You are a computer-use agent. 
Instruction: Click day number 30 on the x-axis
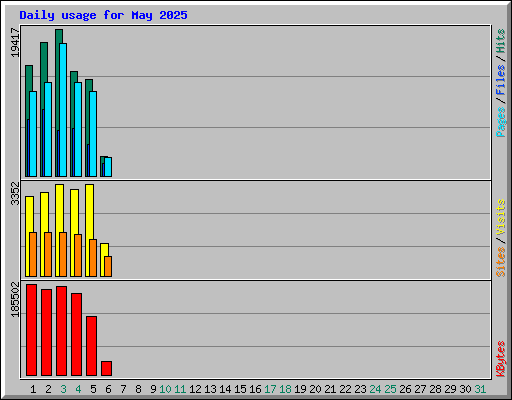pos(465,389)
